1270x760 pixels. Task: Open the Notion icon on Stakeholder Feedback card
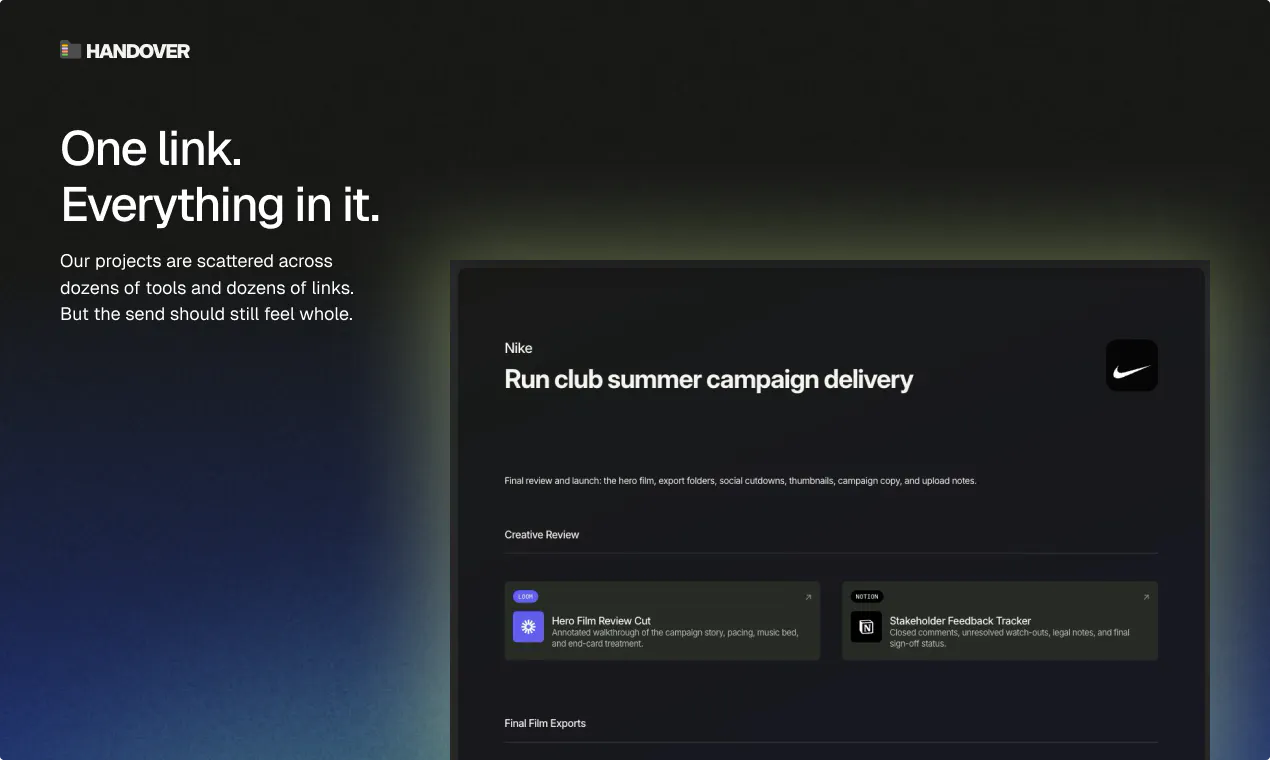pyautogui.click(x=866, y=627)
